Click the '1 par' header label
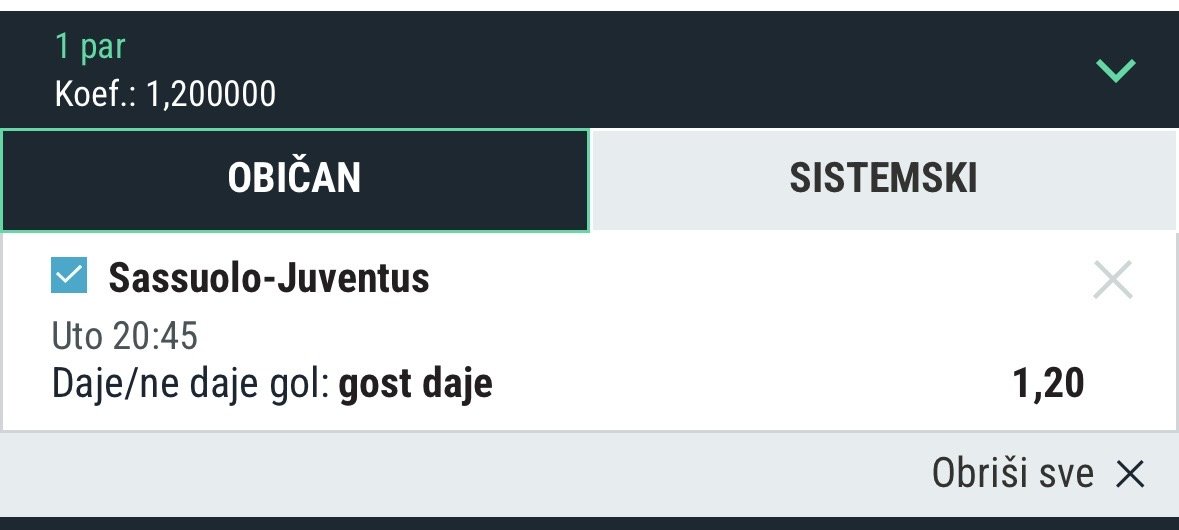Viewport: 1179px width, 530px height. [x=90, y=46]
